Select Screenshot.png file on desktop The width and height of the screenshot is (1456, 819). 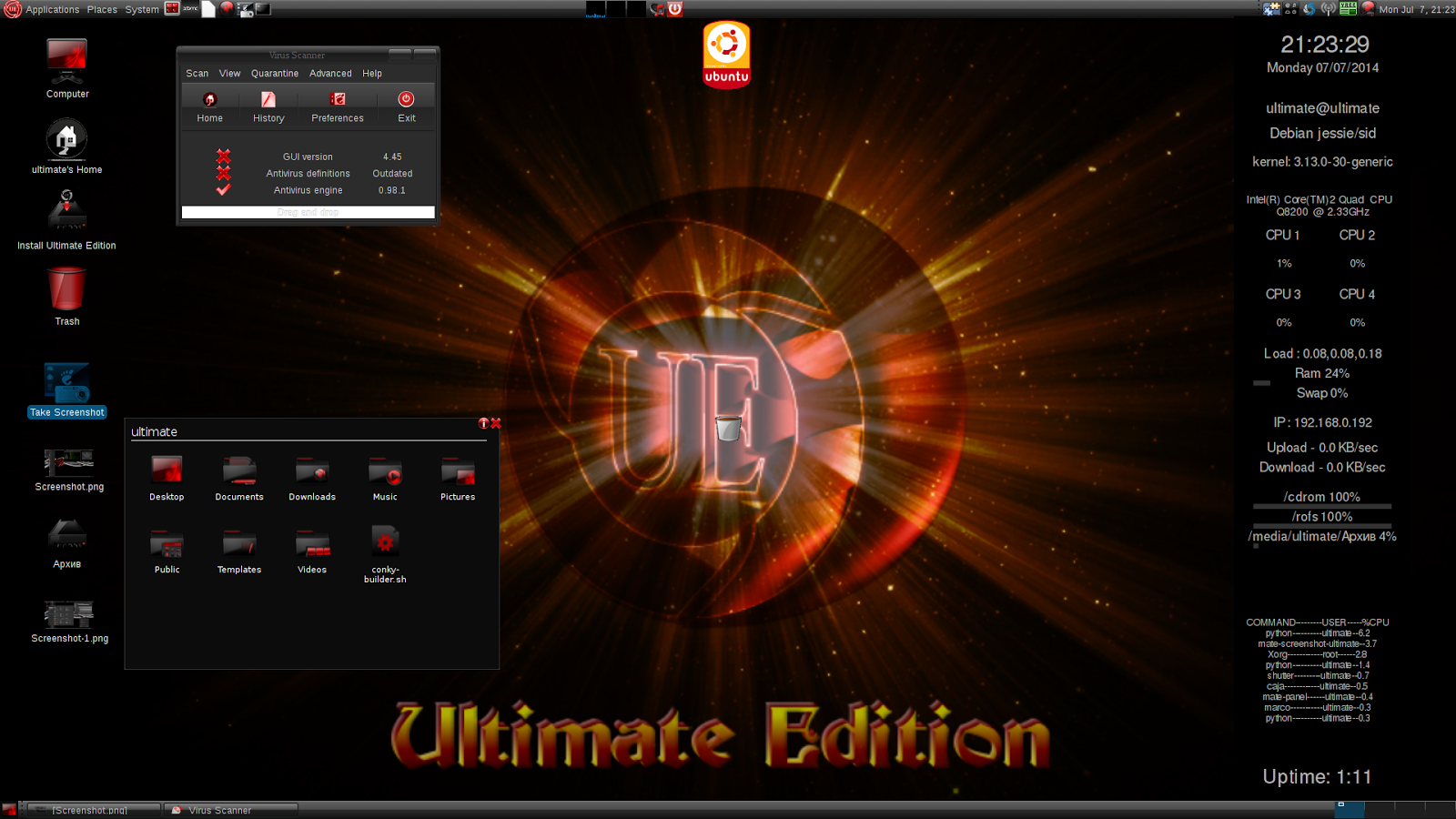click(x=69, y=470)
